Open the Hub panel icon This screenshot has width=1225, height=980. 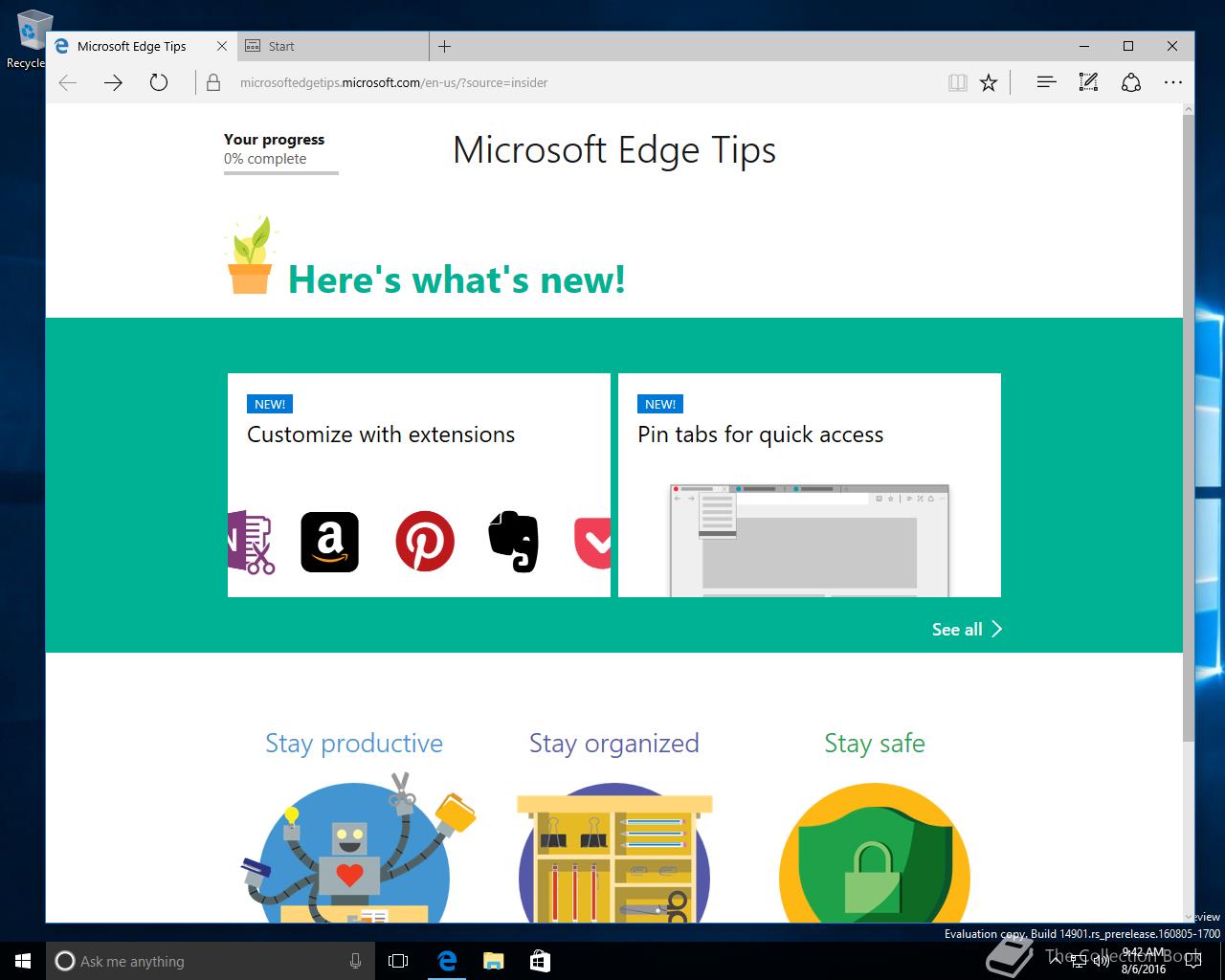click(1046, 82)
